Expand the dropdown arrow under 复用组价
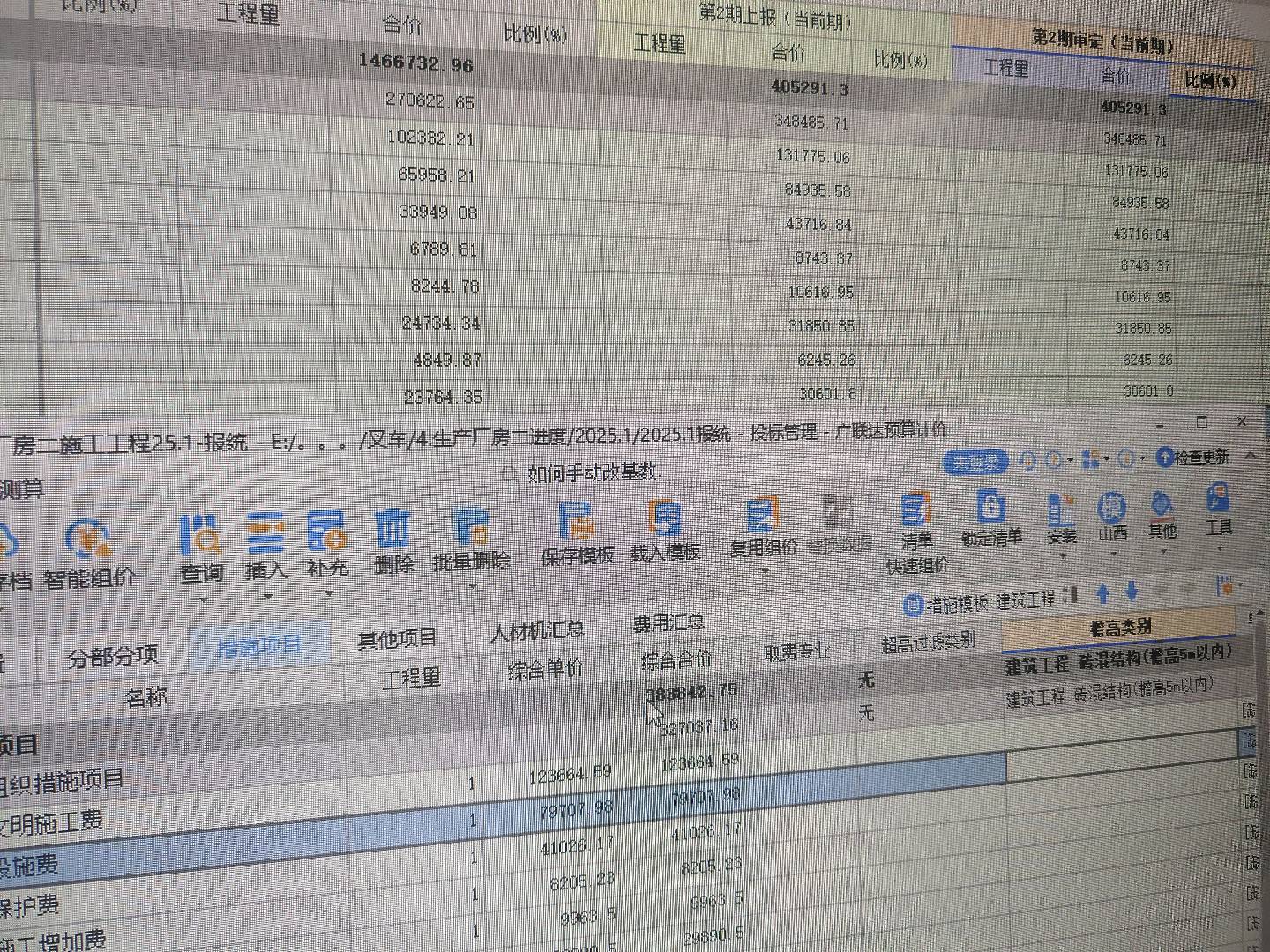 764,573
